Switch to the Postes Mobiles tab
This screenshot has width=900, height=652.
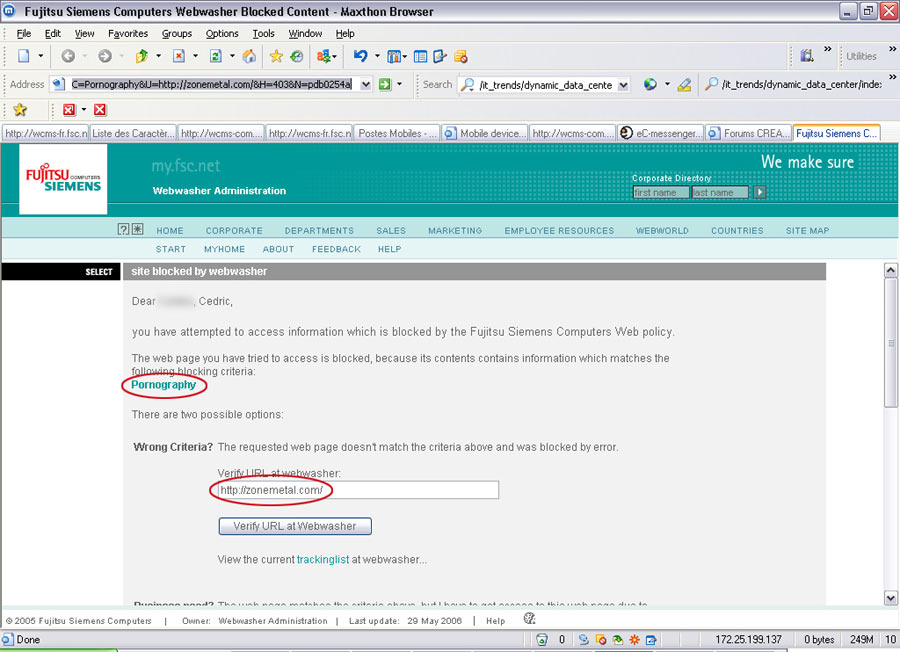pos(397,133)
